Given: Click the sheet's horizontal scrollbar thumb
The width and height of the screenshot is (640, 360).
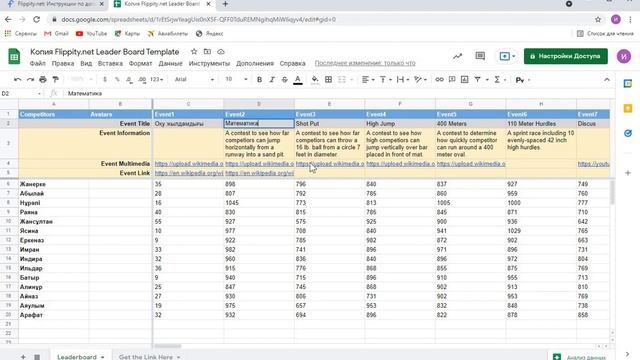Looking at the screenshot, I should coord(167,346).
